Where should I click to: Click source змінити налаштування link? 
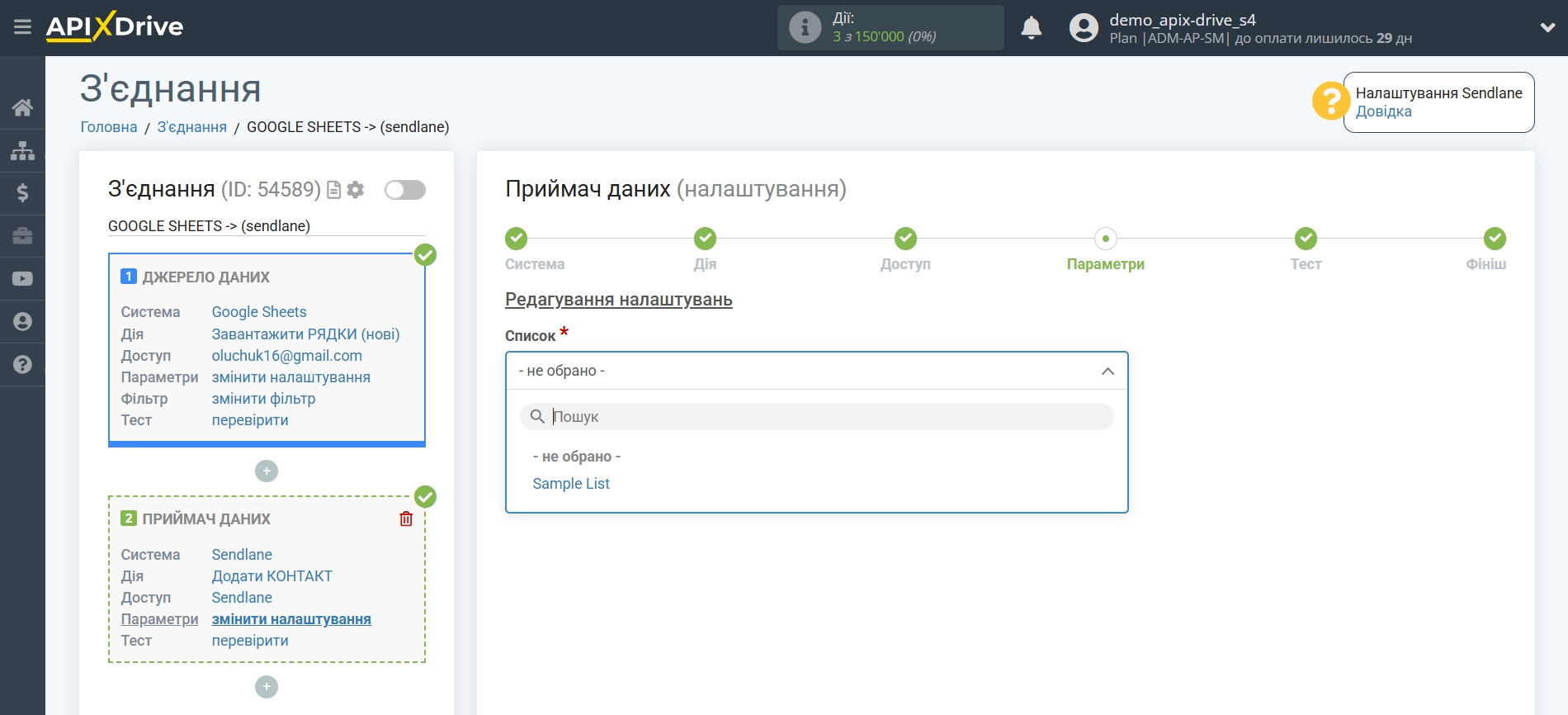[290, 377]
